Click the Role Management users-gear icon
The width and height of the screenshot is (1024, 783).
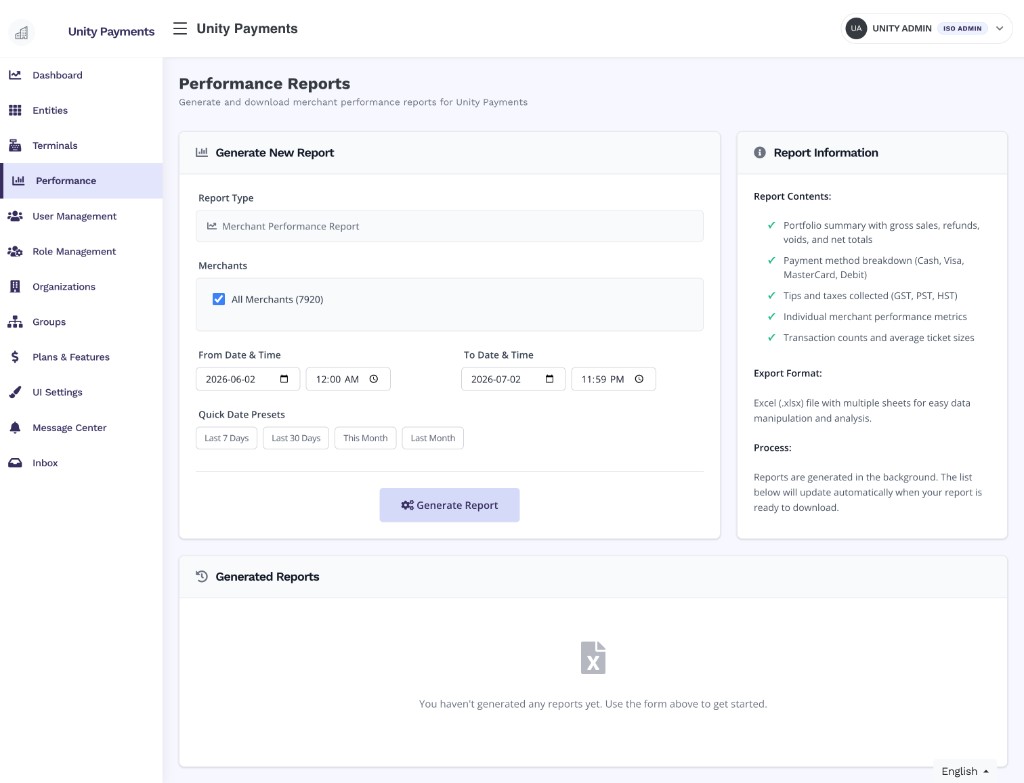pyautogui.click(x=15, y=251)
